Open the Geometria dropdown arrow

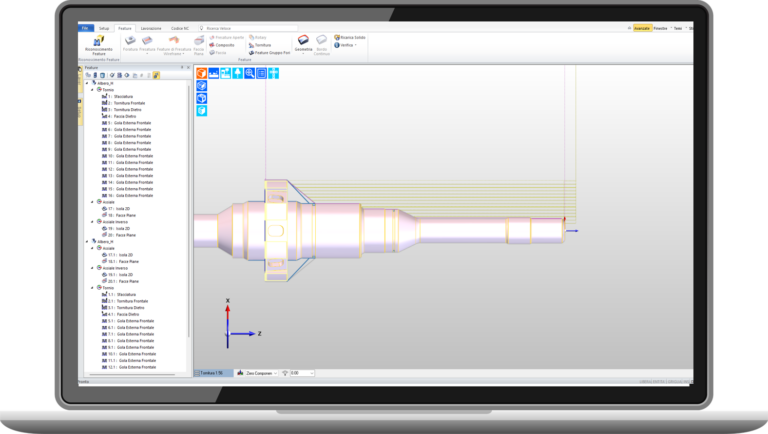(x=303, y=53)
